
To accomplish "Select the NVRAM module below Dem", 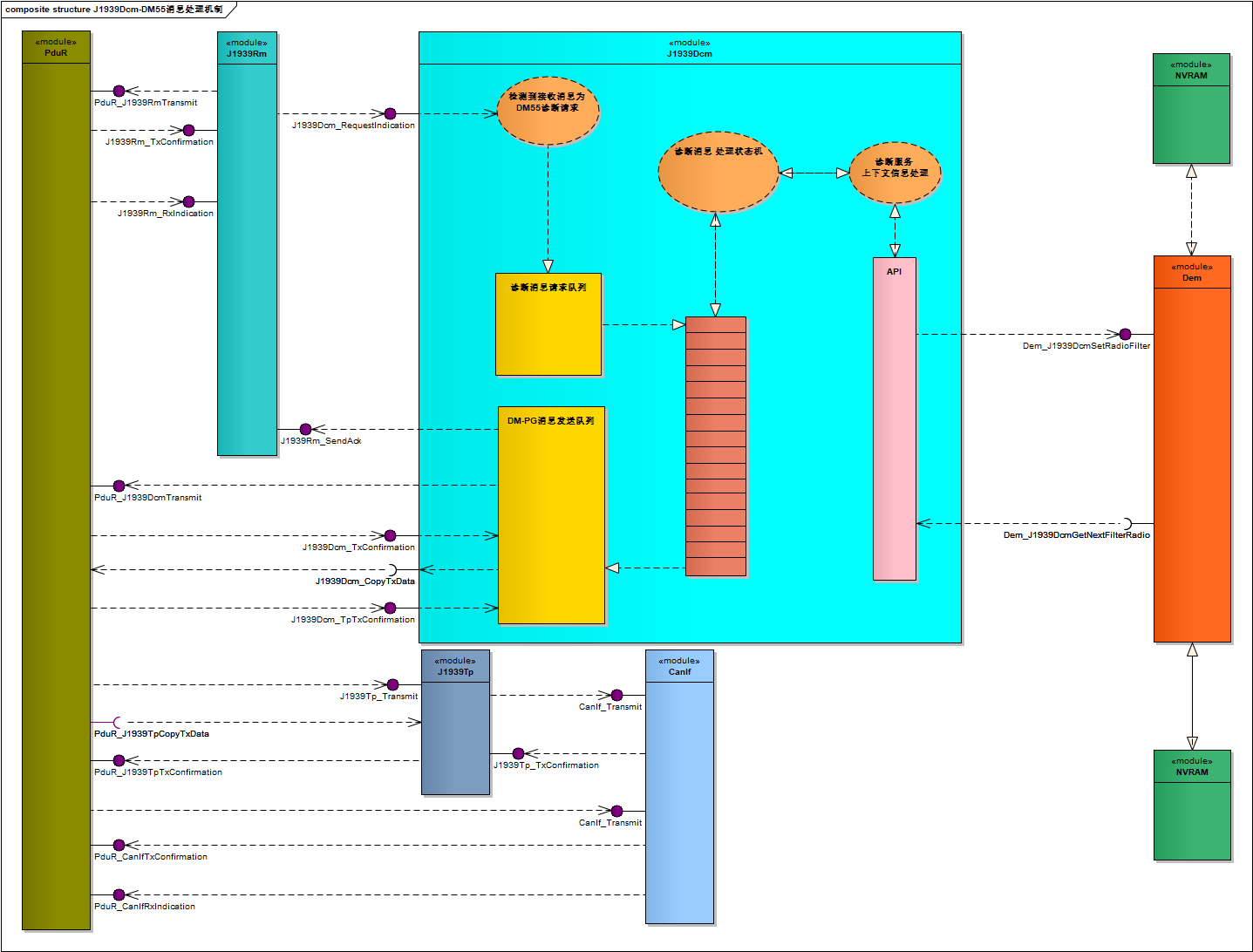I will [1192, 805].
